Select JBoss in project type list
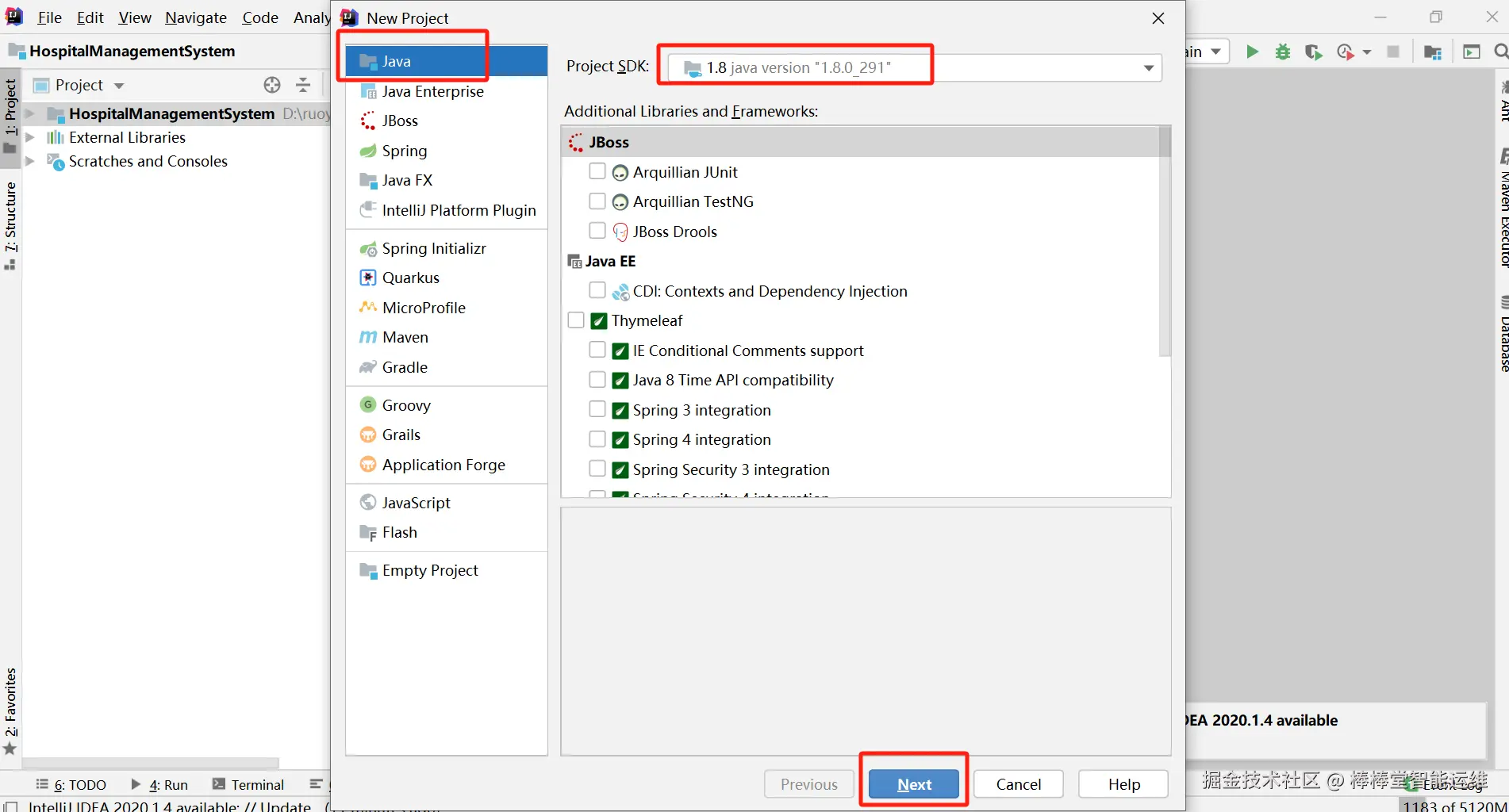Image resolution: width=1509 pixels, height=812 pixels. 447,121
